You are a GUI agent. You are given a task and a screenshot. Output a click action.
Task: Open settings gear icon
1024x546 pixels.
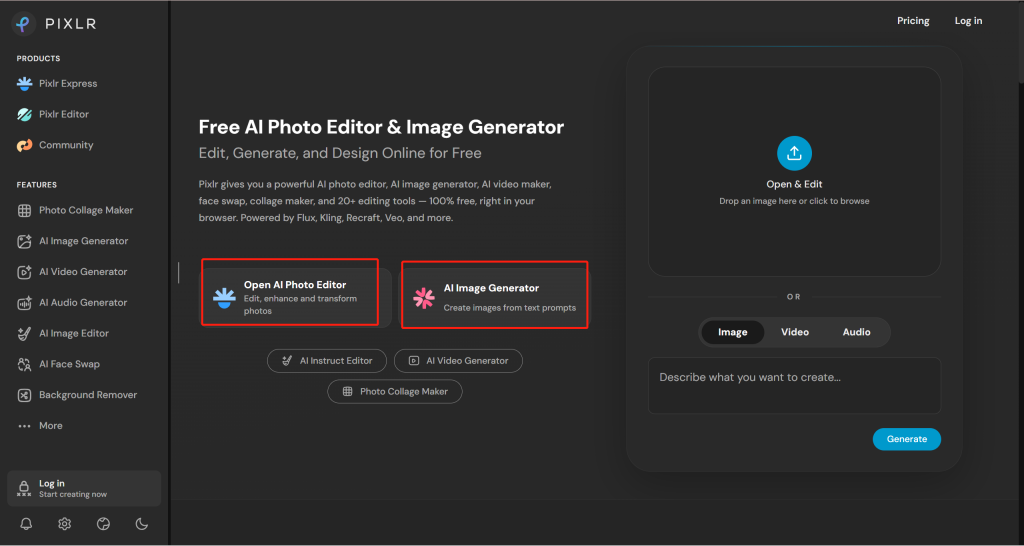[64, 524]
